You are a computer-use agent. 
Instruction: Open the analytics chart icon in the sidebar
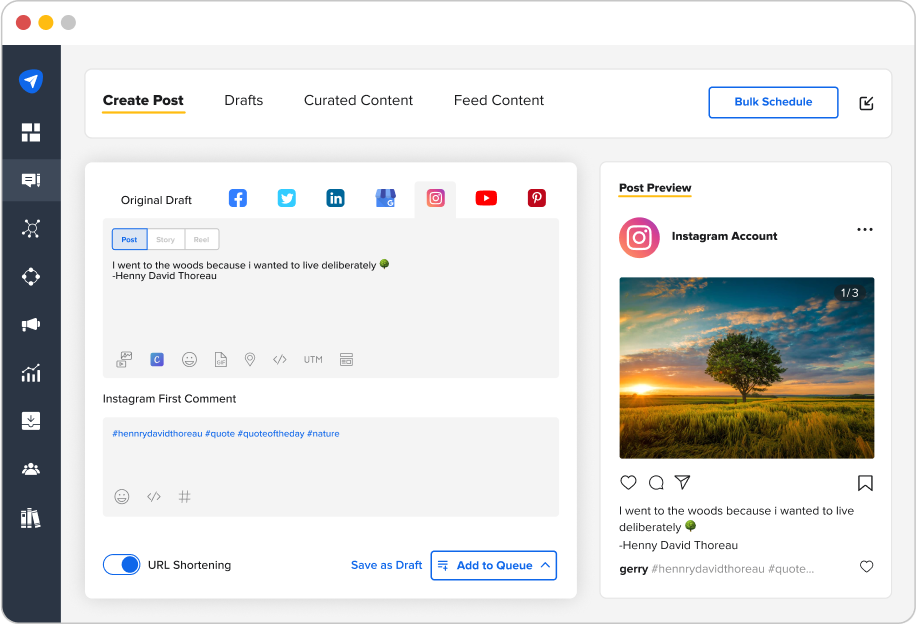tap(31, 373)
